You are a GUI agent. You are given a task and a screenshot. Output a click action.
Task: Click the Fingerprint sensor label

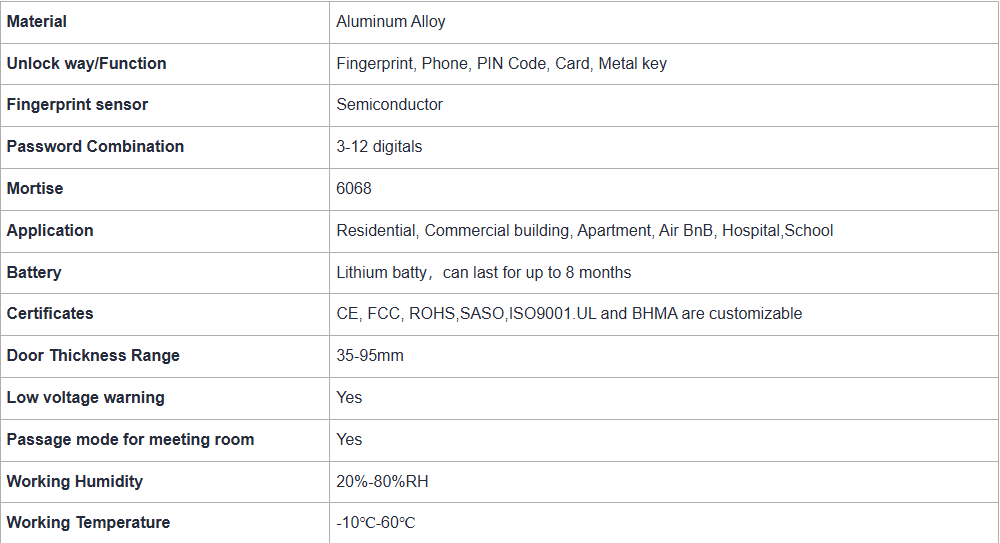tap(77, 104)
